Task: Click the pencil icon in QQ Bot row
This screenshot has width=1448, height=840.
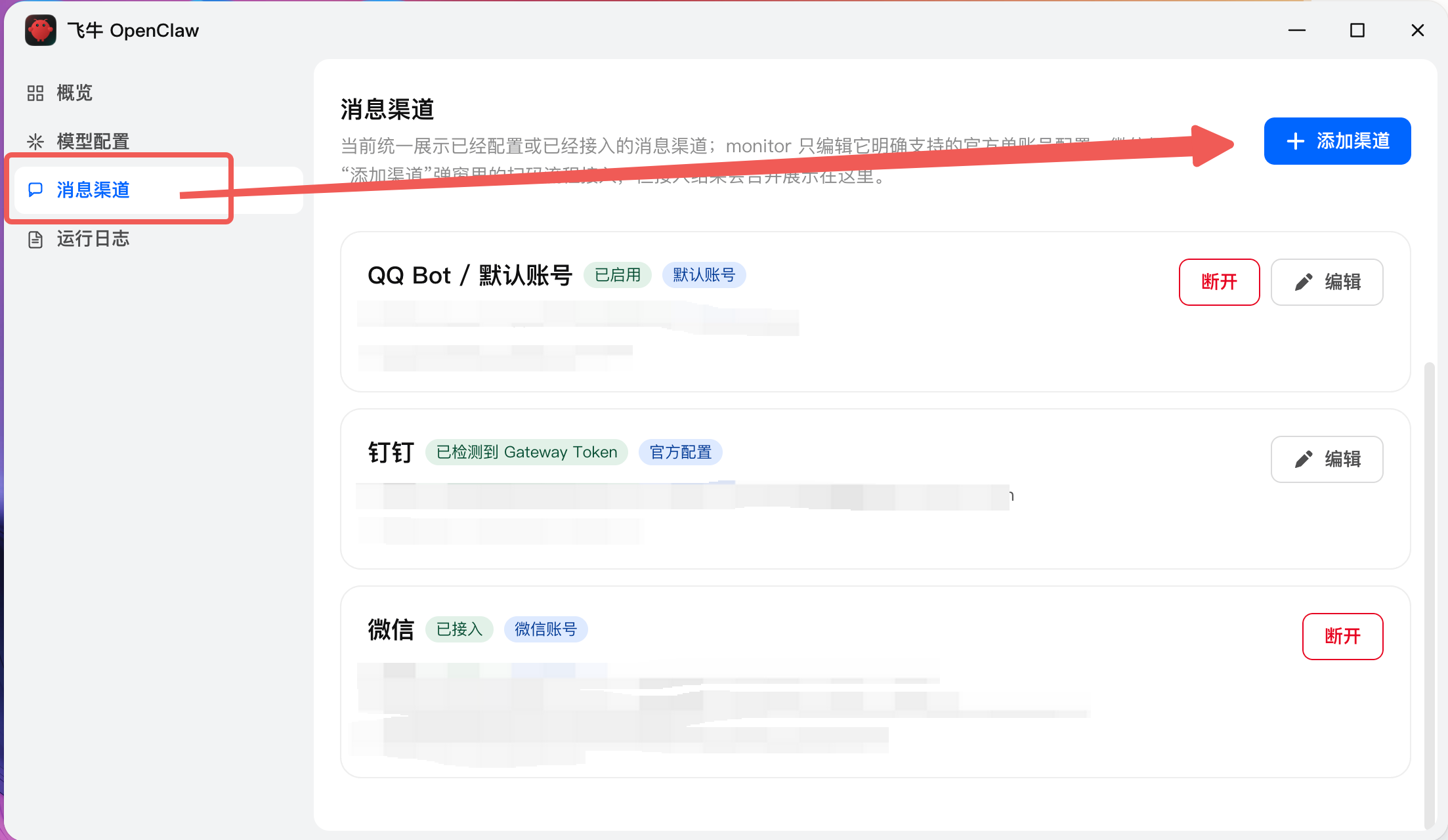Action: (1303, 282)
